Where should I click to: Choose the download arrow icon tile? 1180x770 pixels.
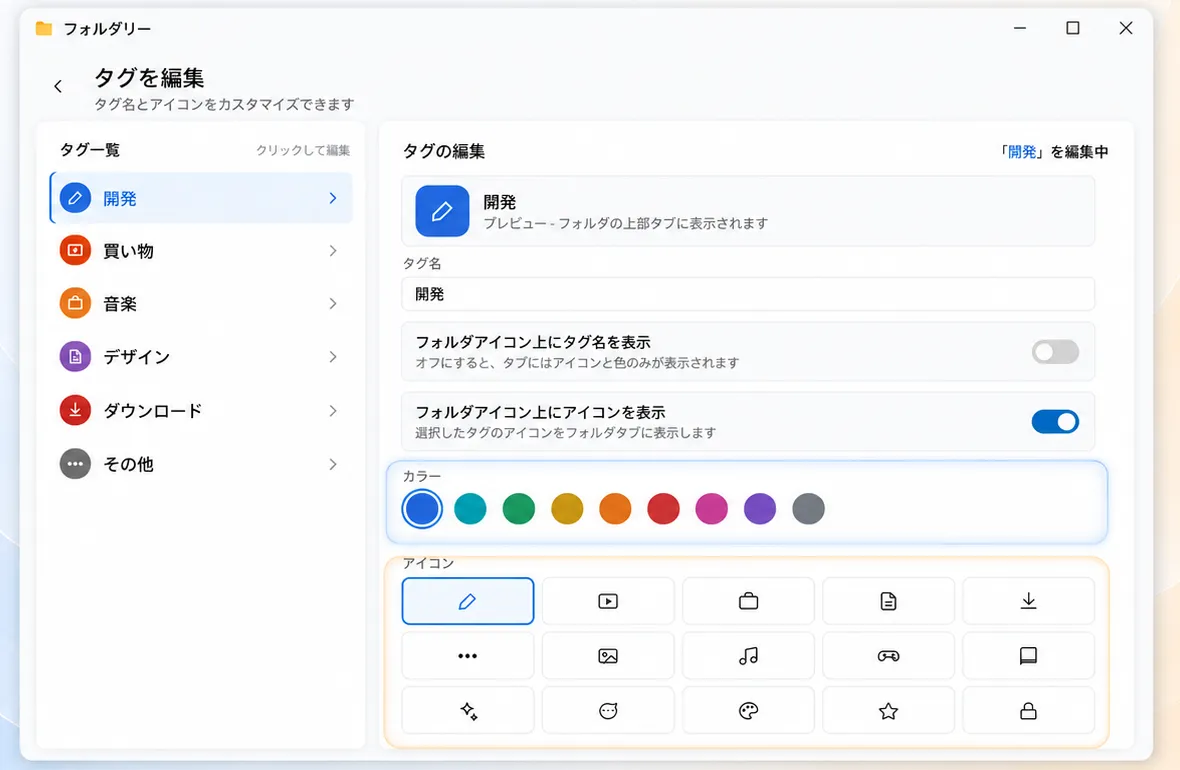pyautogui.click(x=1028, y=601)
